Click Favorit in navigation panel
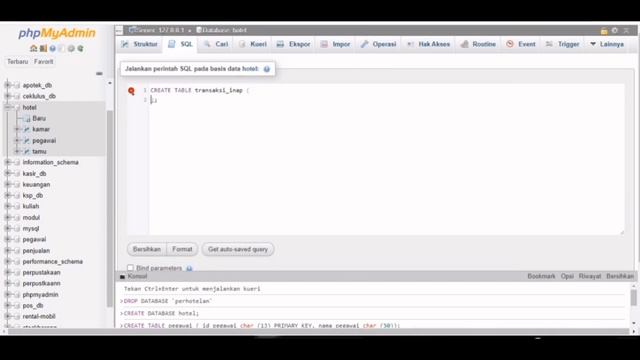The image size is (640, 360). pyautogui.click(x=44, y=62)
